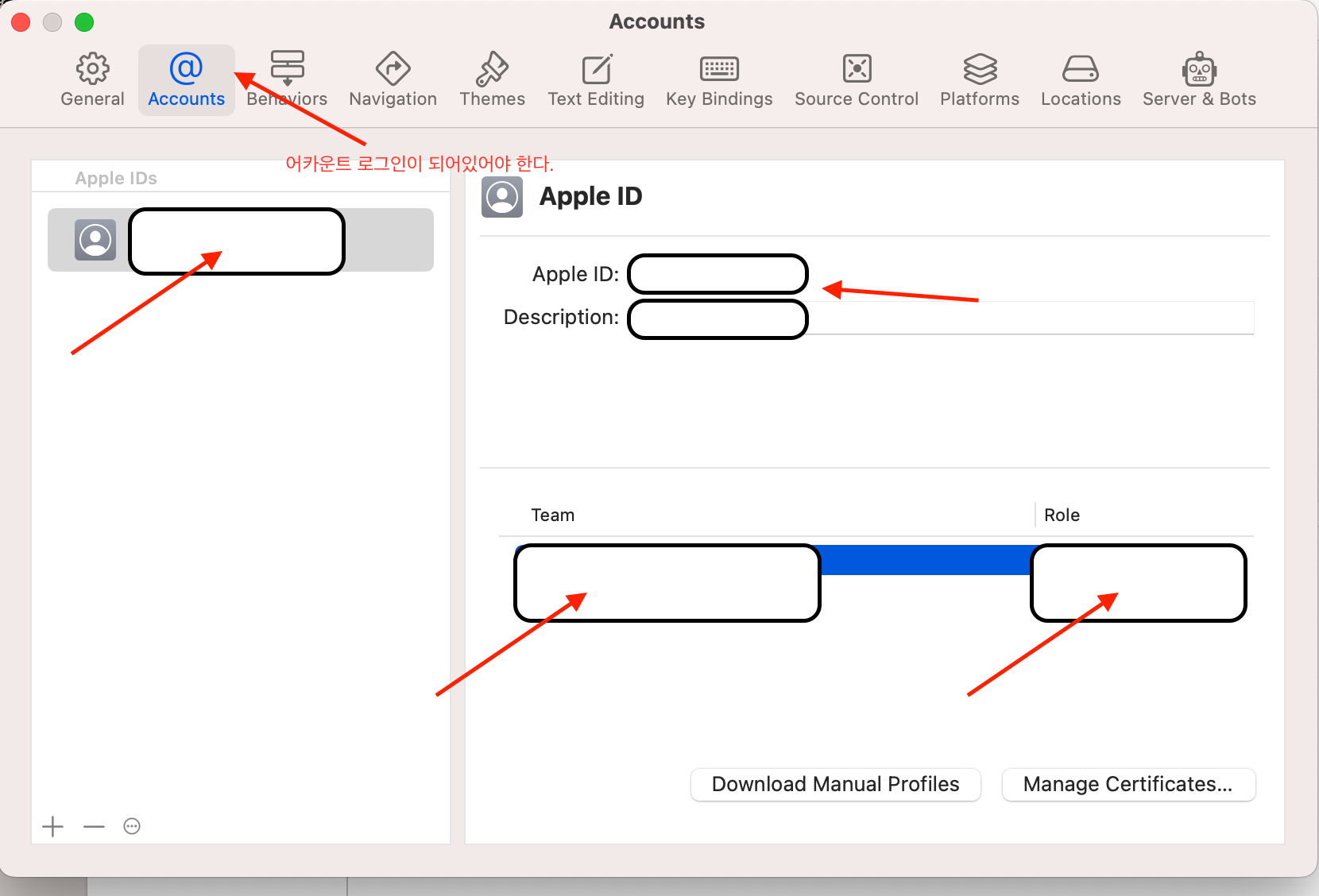Click the "Accounts" window title
The image size is (1319, 896).
[x=657, y=21]
